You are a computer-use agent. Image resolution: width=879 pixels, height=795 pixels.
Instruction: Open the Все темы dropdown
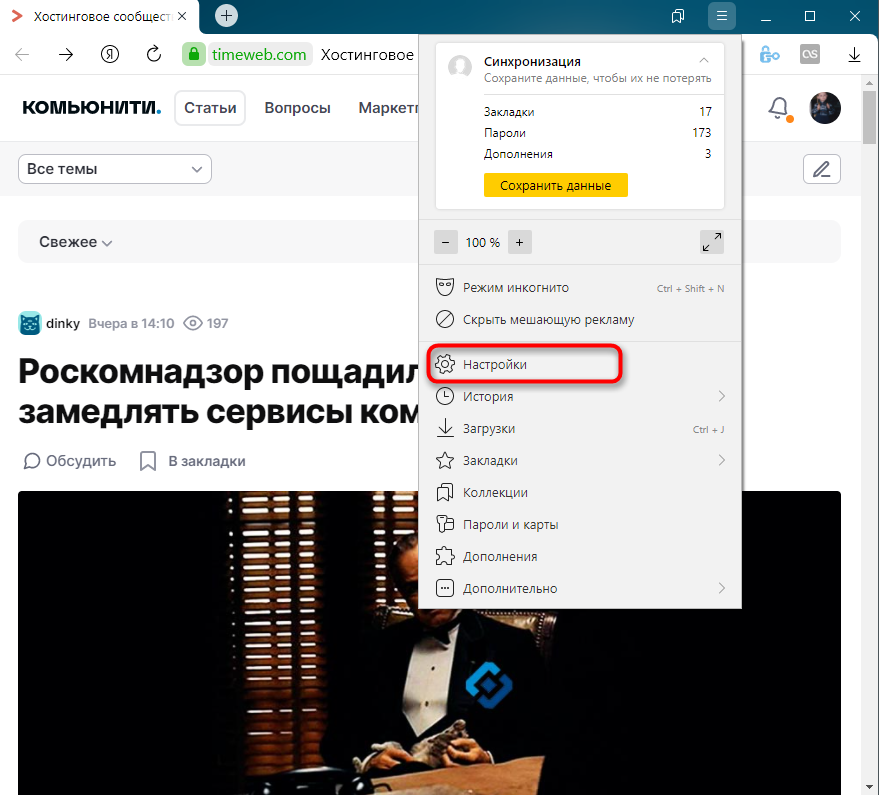(x=115, y=169)
